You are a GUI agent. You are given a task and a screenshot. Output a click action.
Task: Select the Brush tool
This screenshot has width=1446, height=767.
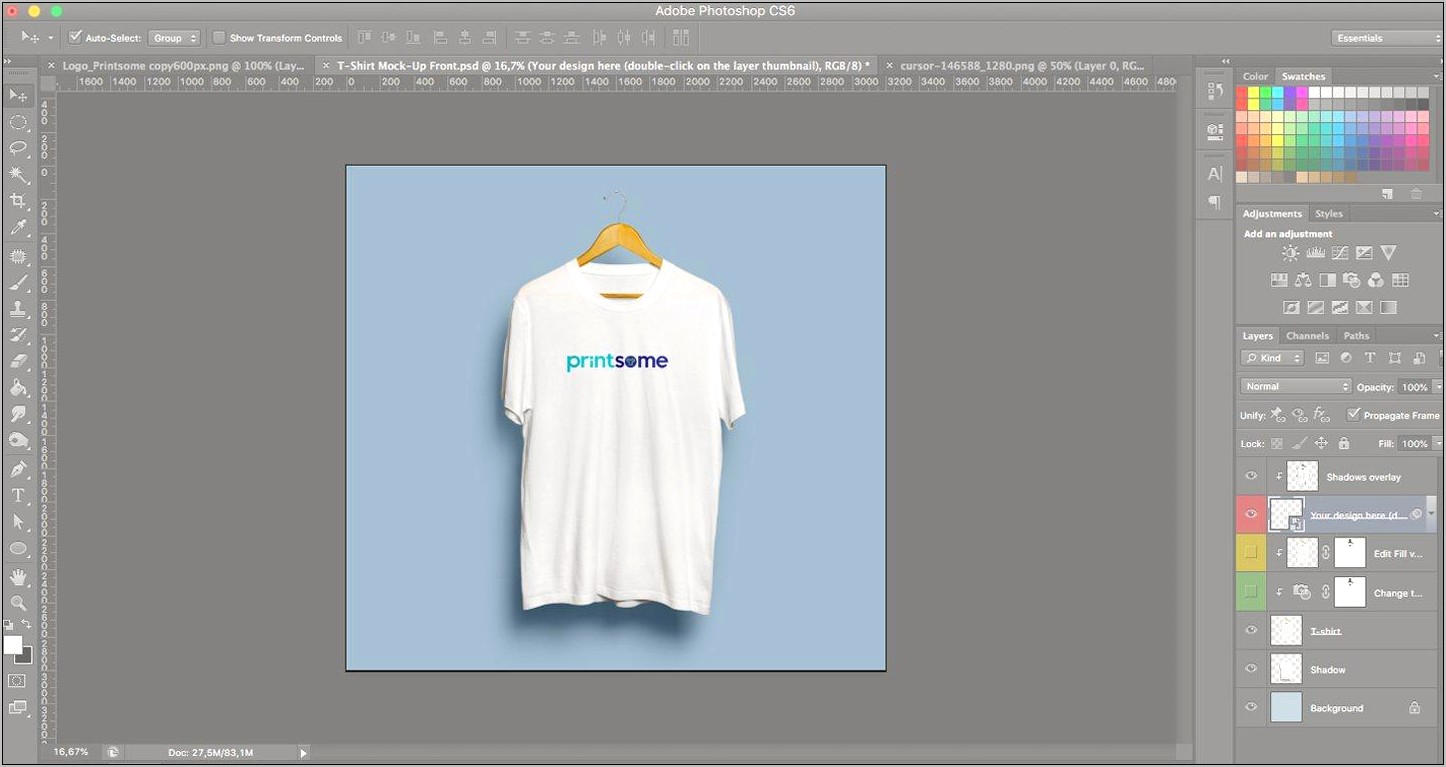[18, 283]
